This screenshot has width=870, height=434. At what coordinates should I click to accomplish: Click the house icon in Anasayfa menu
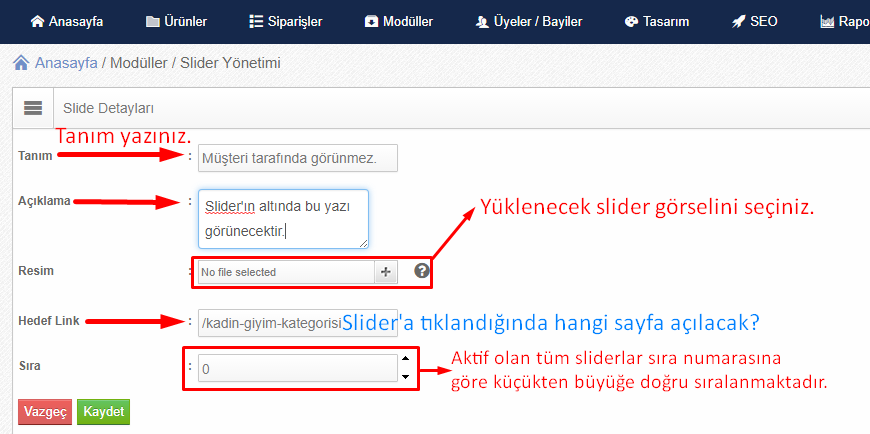coord(37,22)
